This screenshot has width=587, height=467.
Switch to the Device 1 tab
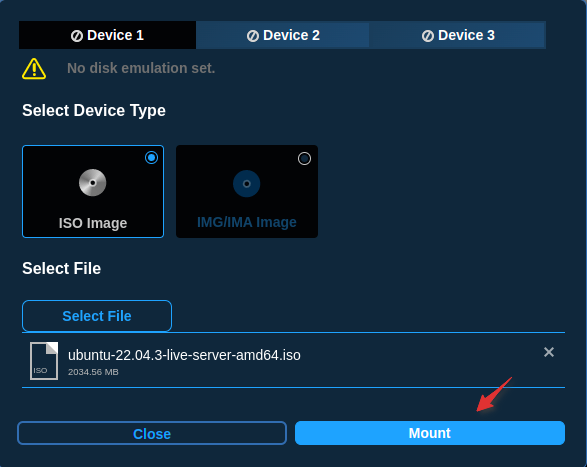pos(107,35)
